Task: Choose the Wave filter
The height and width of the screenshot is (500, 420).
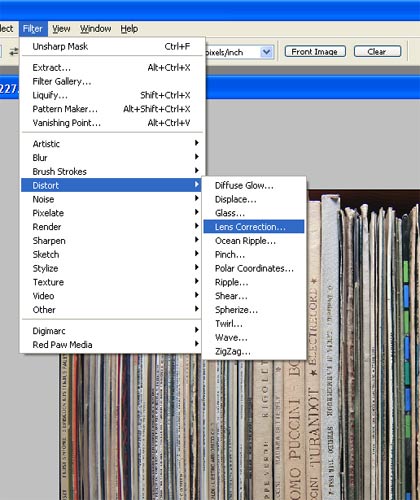Action: [254, 338]
